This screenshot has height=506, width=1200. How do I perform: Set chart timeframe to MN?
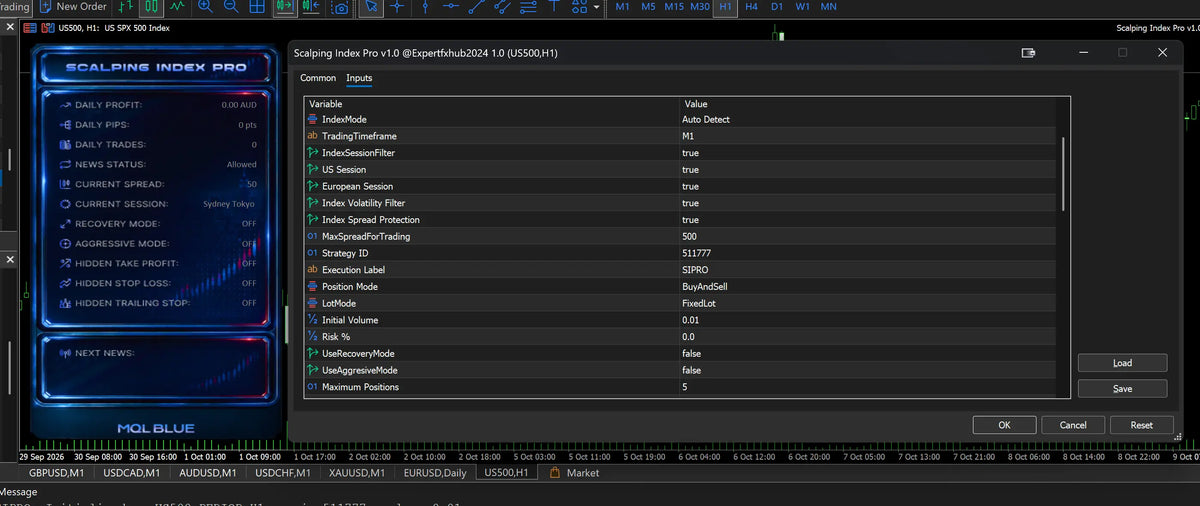pos(828,6)
